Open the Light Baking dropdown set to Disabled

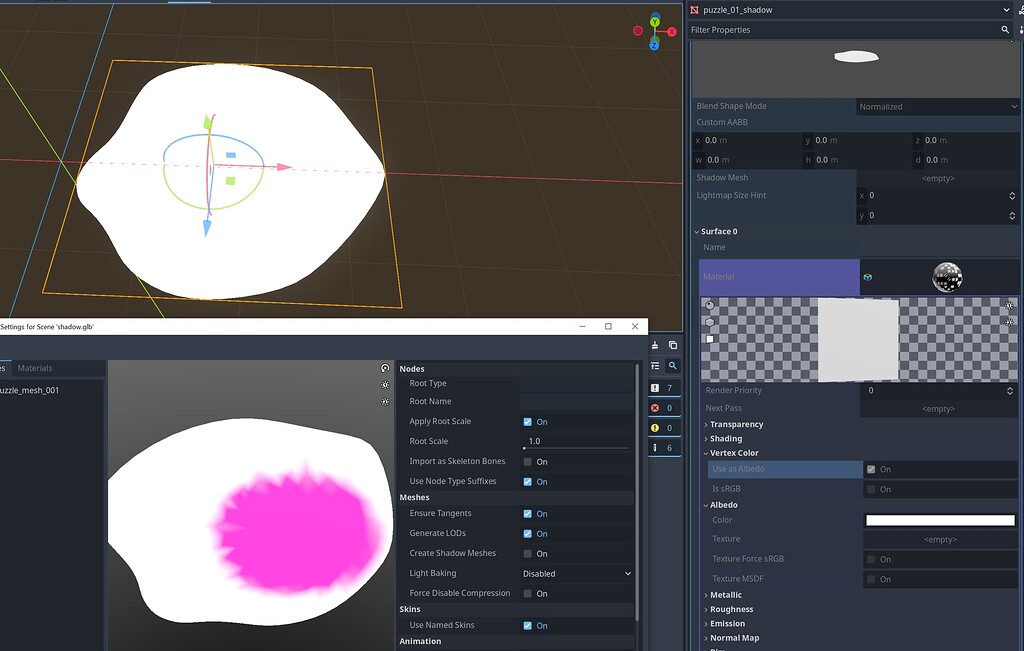(575, 572)
